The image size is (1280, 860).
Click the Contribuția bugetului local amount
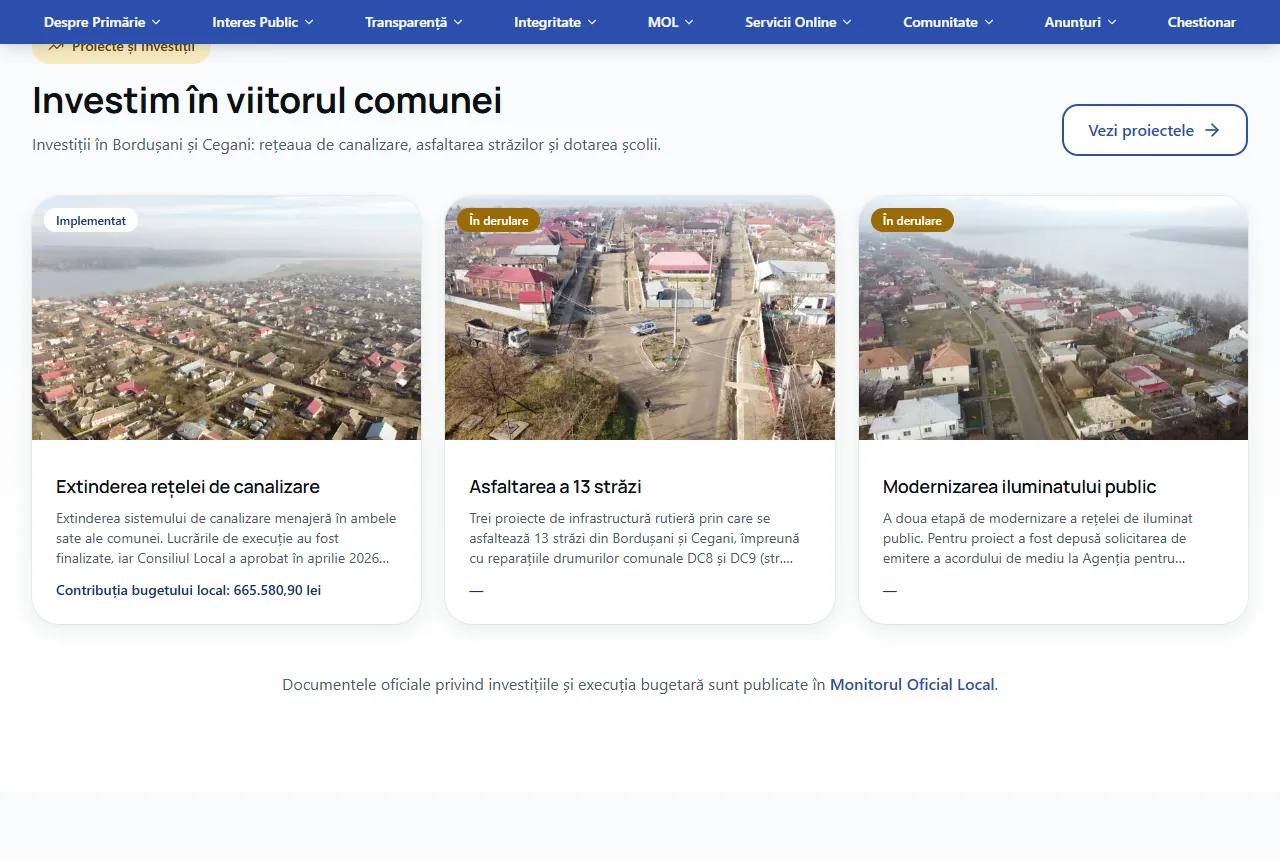click(188, 590)
